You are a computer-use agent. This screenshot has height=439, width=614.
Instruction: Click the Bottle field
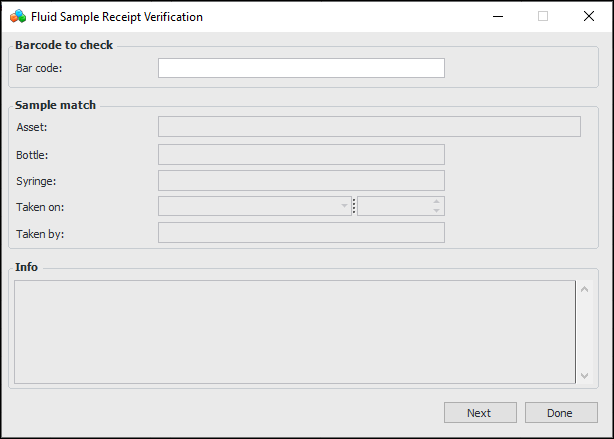pos(301,154)
